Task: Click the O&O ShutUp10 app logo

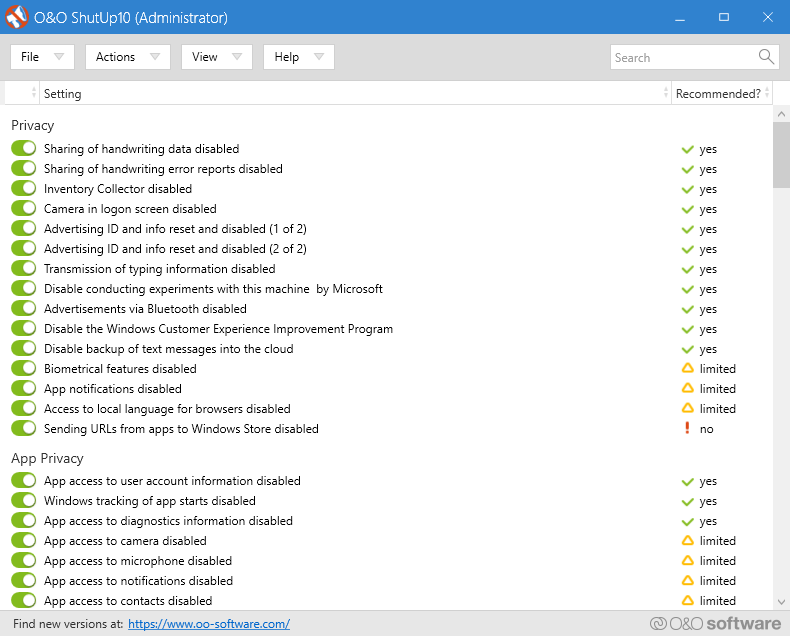Action: point(16,17)
